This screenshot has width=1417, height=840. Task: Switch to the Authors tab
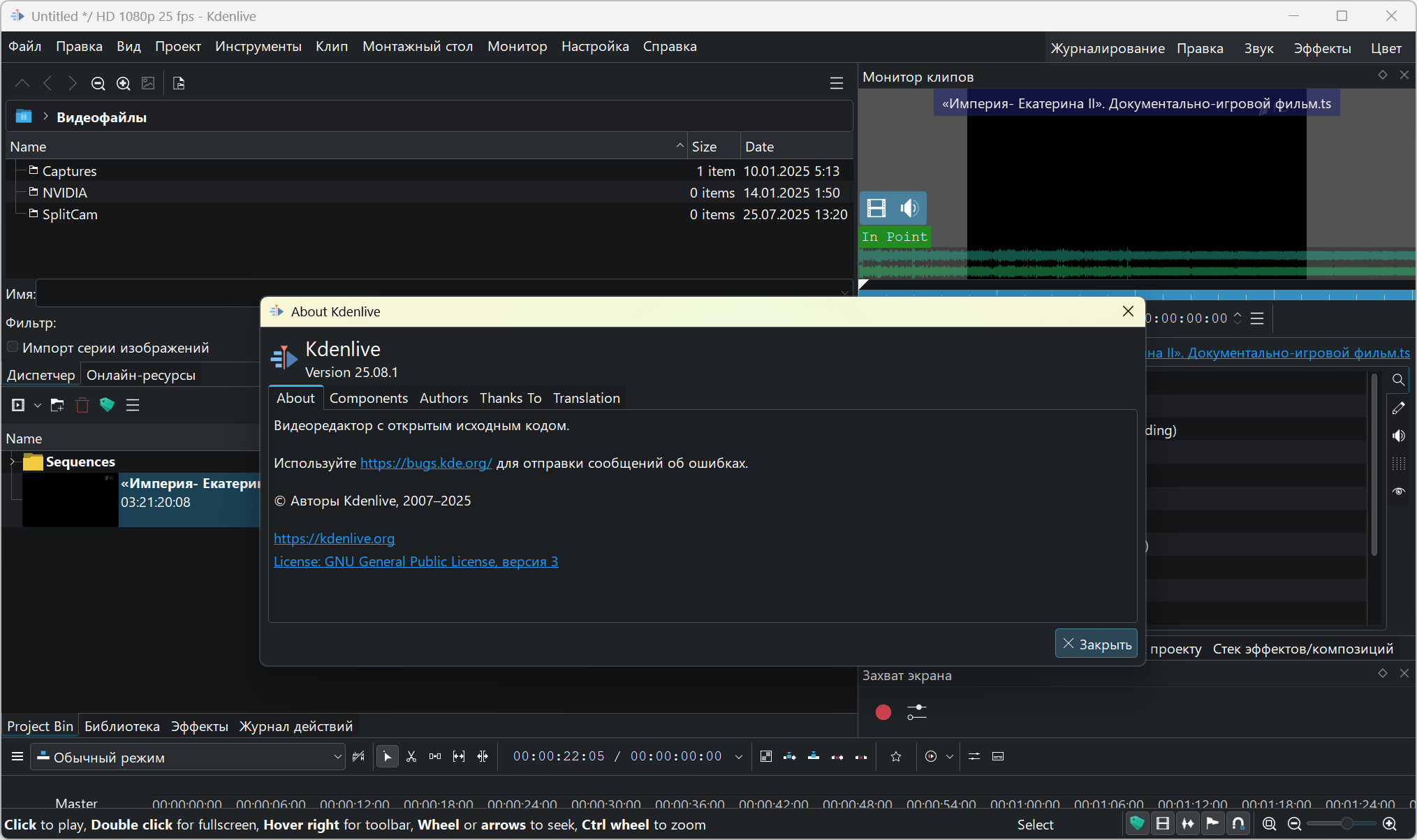pos(443,398)
